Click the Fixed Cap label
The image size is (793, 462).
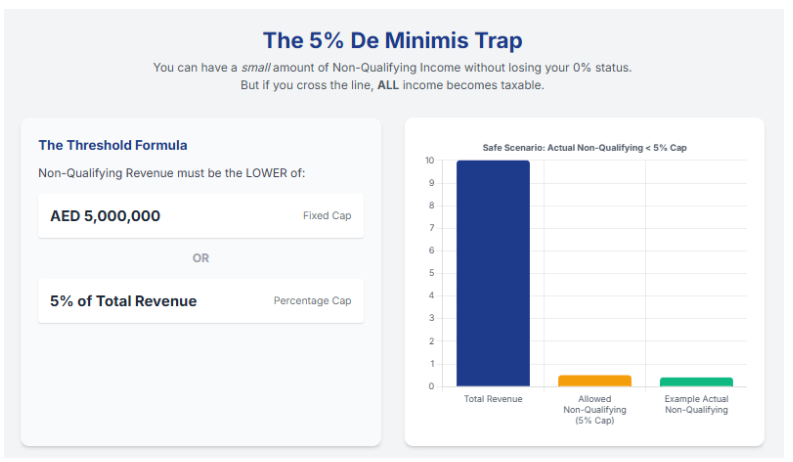[x=327, y=216]
